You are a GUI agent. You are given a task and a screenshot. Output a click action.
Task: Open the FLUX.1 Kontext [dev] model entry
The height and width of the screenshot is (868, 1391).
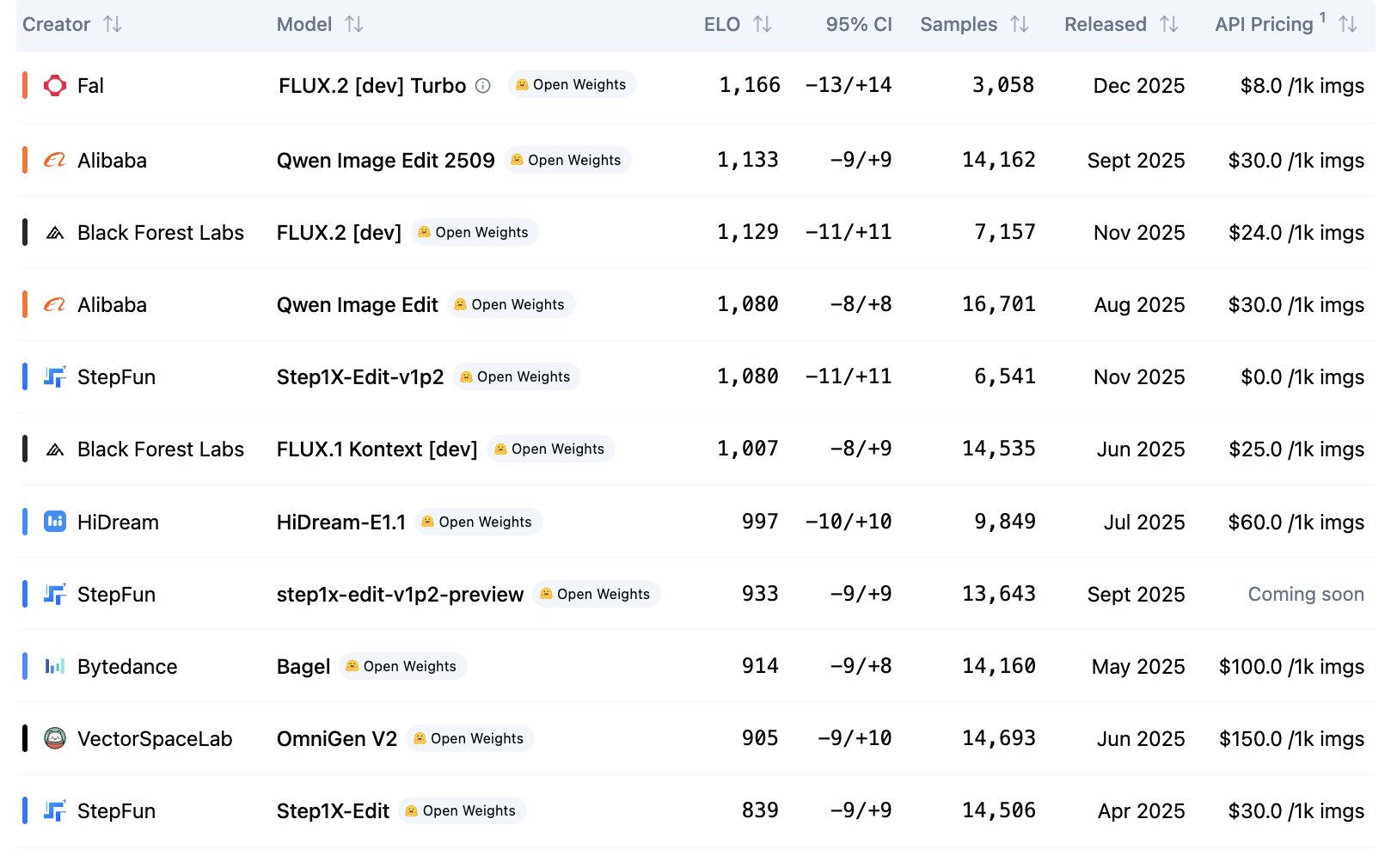[x=377, y=449]
